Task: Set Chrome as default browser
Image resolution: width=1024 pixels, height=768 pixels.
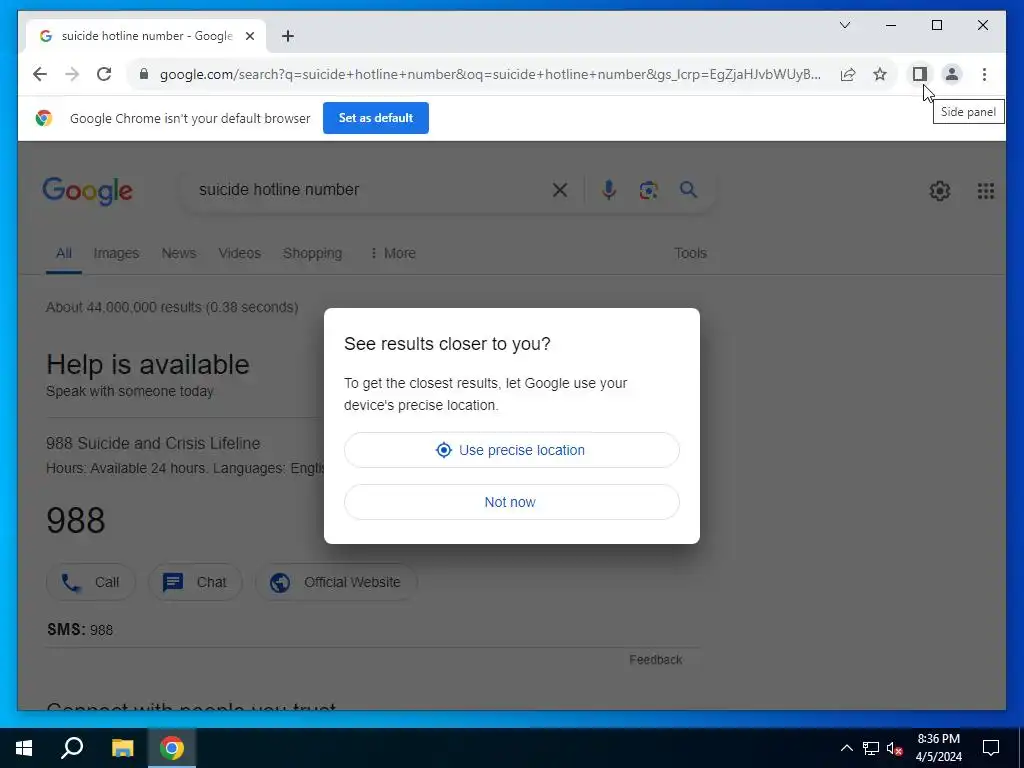Action: tap(376, 118)
